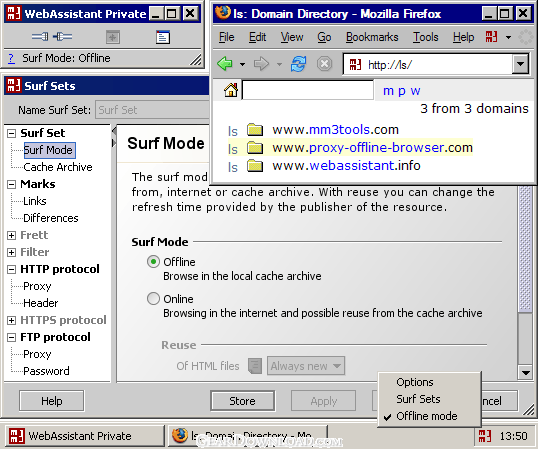Open the URL bar history dropdown
538x449 pixels.
pos(521,64)
